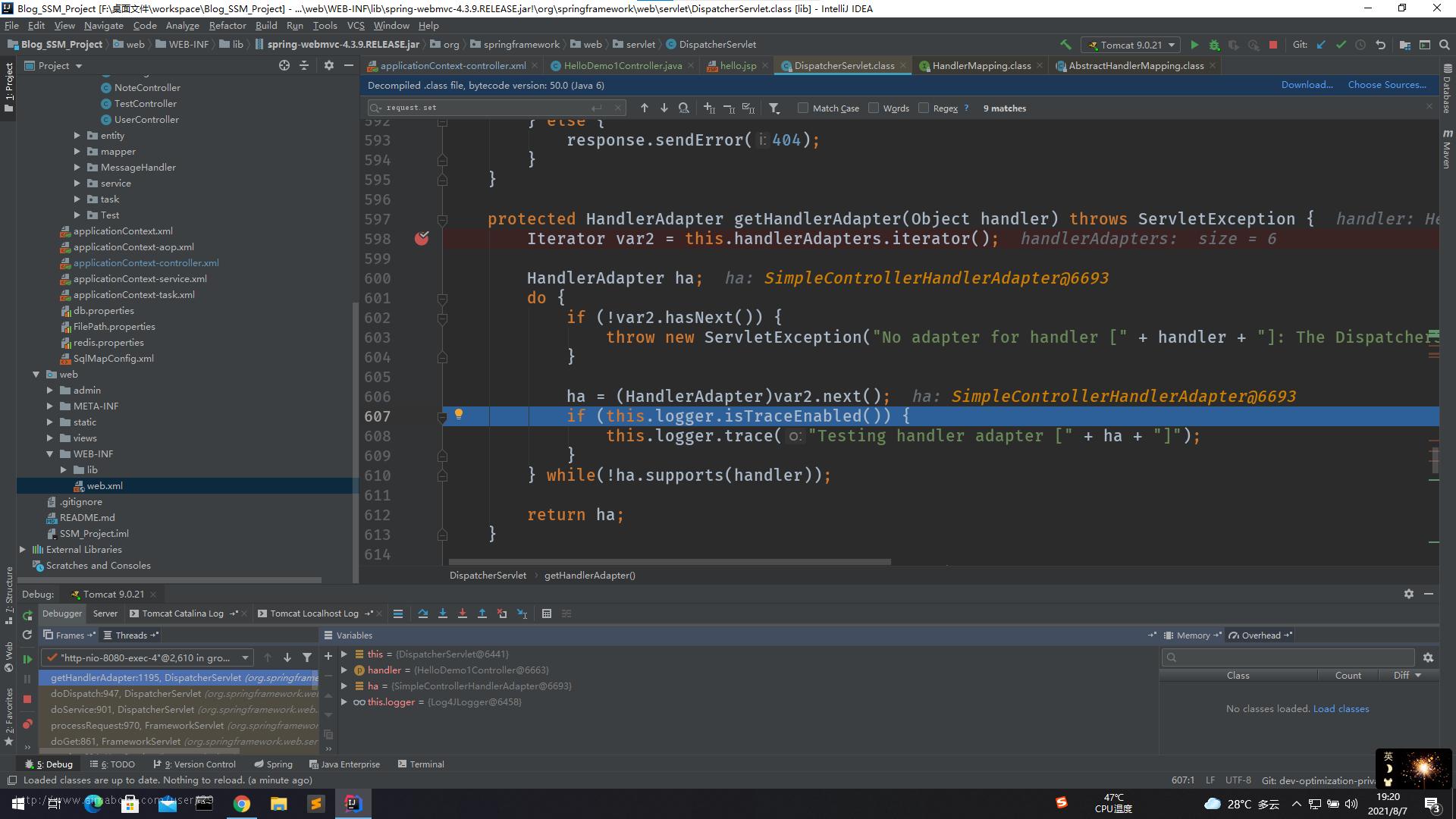The width and height of the screenshot is (1456, 819).
Task: Expand the entity folder
Action: [x=77, y=136]
